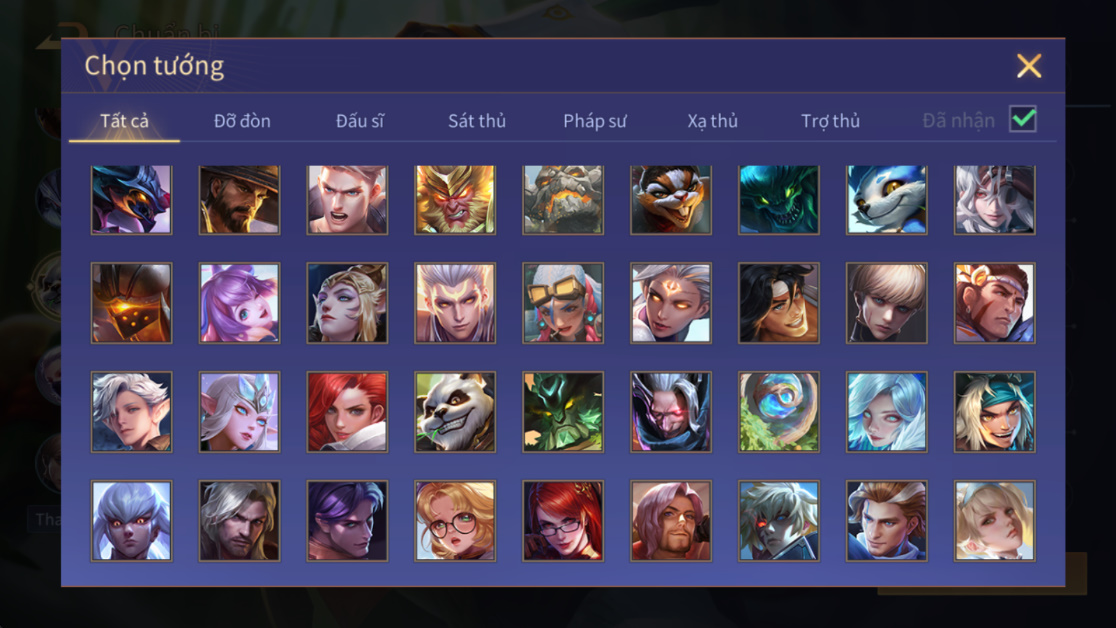
Task: Open the Trợ thủ category tab
Action: (x=831, y=120)
